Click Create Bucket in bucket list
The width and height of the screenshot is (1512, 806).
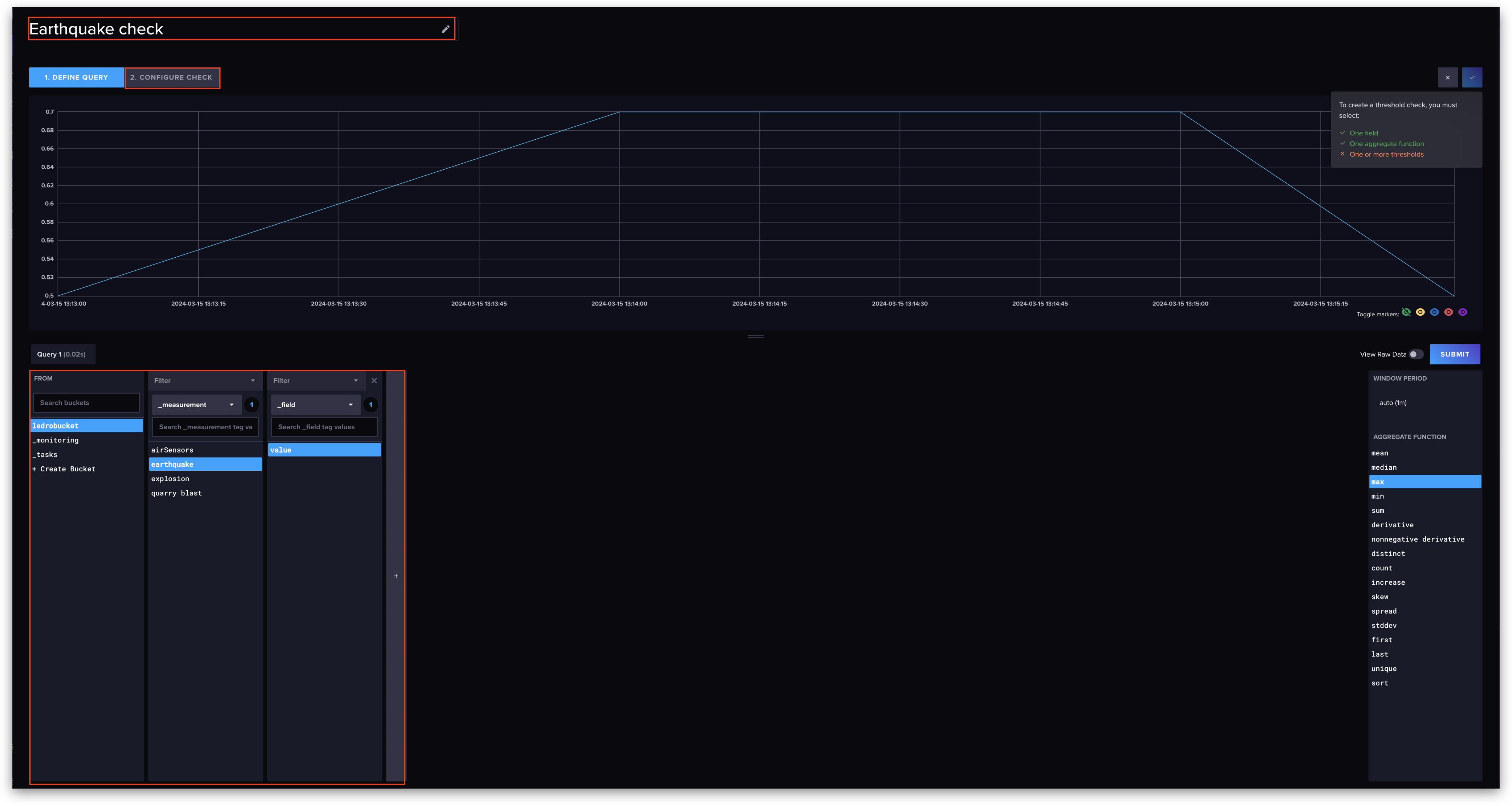tap(65, 469)
